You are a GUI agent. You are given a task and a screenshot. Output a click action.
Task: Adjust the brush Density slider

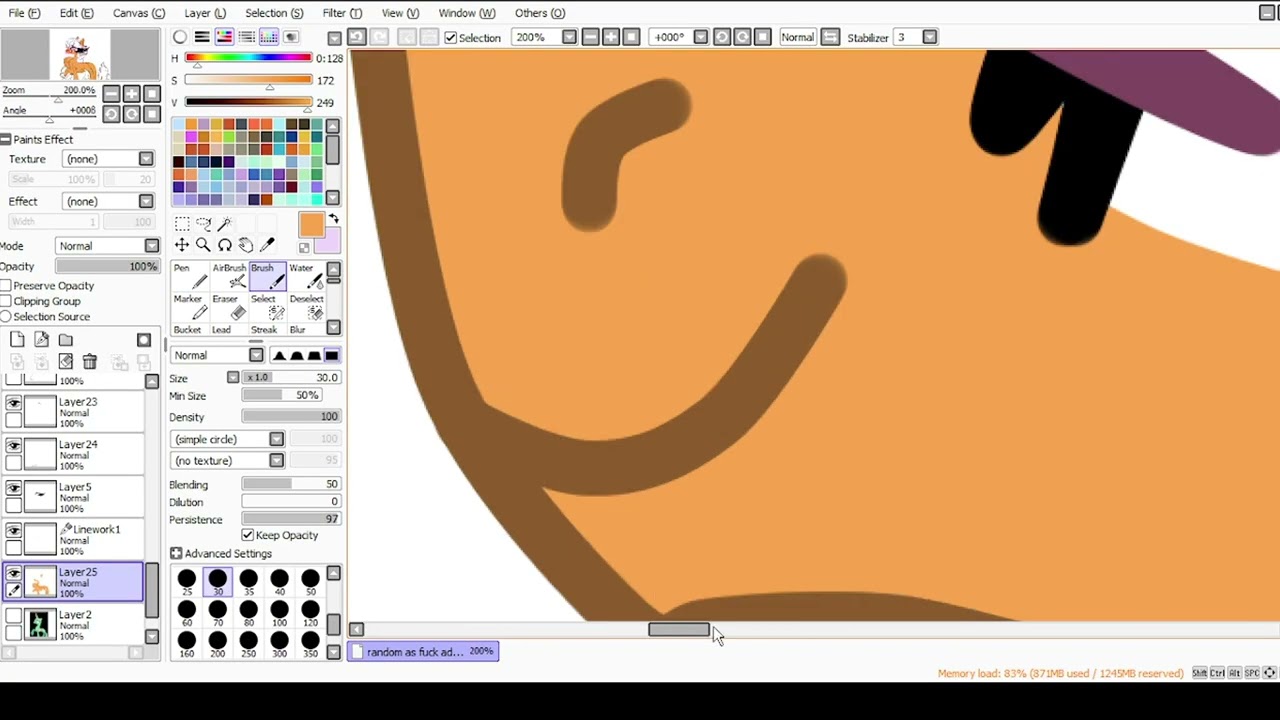291,417
